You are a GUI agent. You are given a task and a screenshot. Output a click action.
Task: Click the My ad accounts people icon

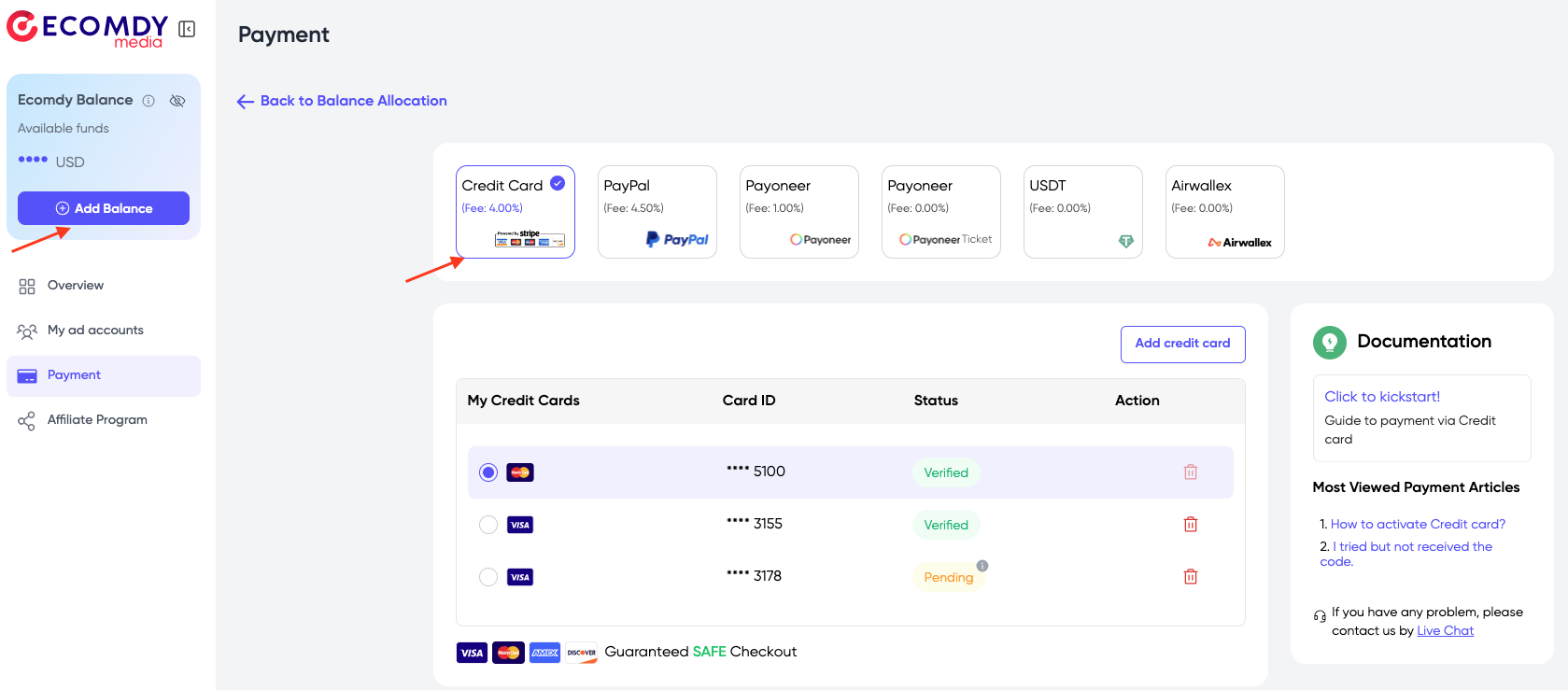pos(27,331)
